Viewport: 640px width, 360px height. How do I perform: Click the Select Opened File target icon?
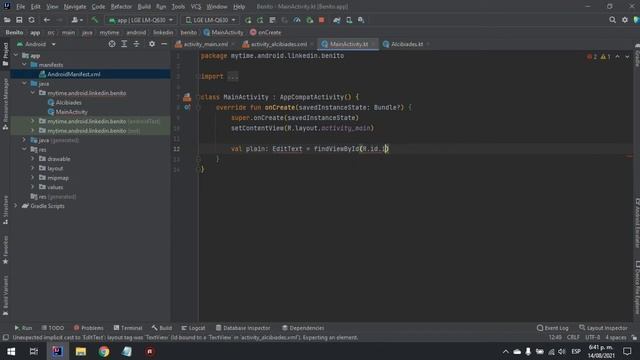tap(112, 44)
